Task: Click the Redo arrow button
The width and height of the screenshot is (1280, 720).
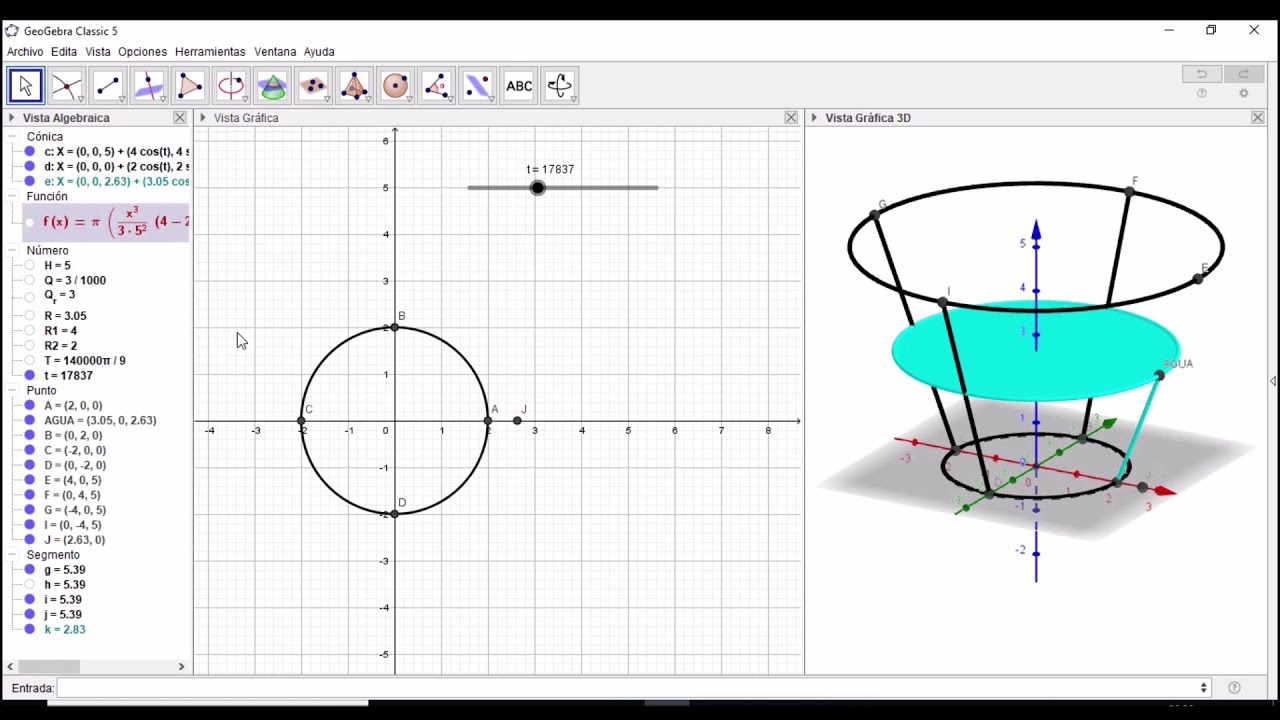Action: click(1244, 73)
